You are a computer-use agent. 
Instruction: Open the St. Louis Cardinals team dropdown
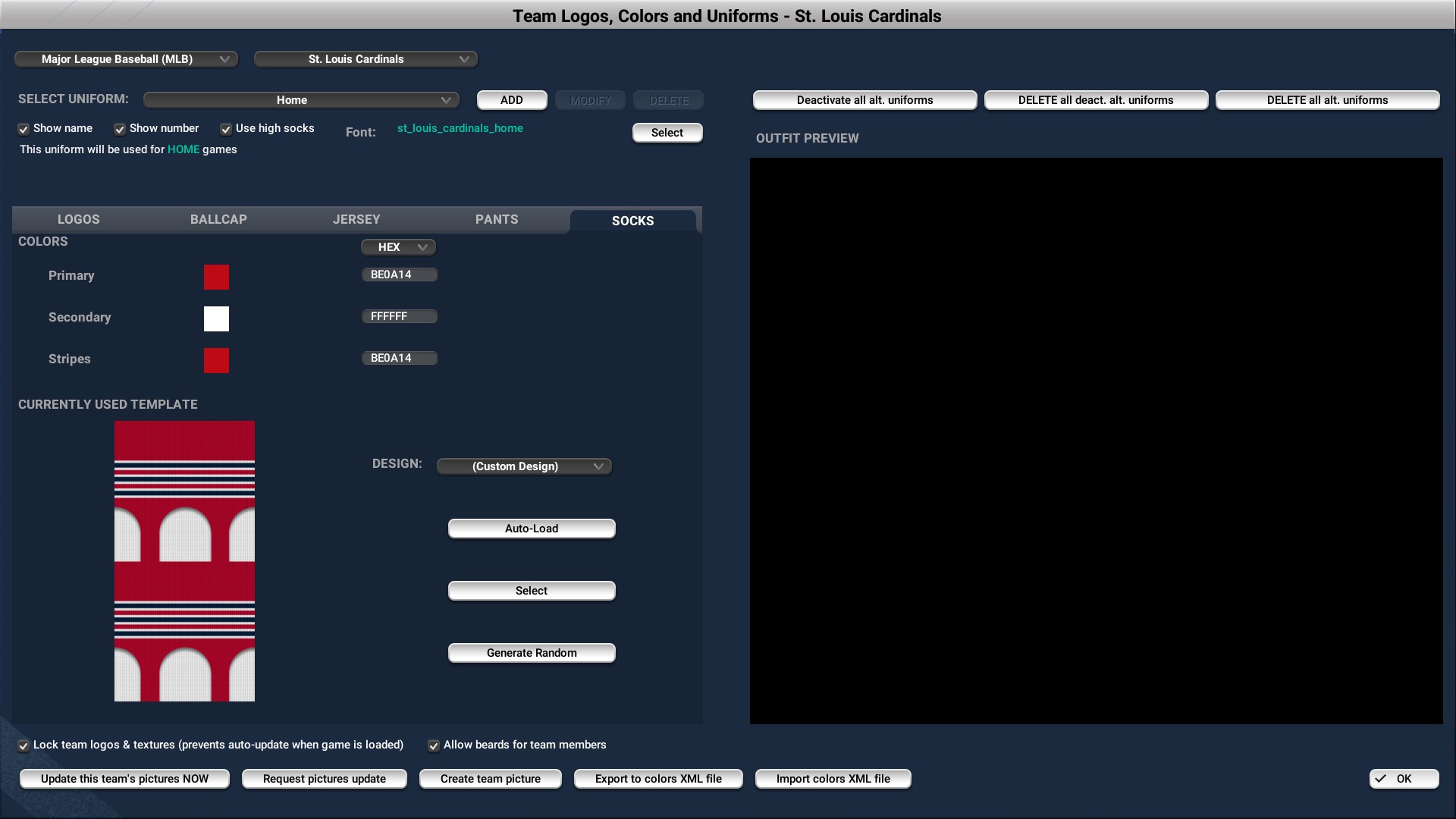point(366,59)
